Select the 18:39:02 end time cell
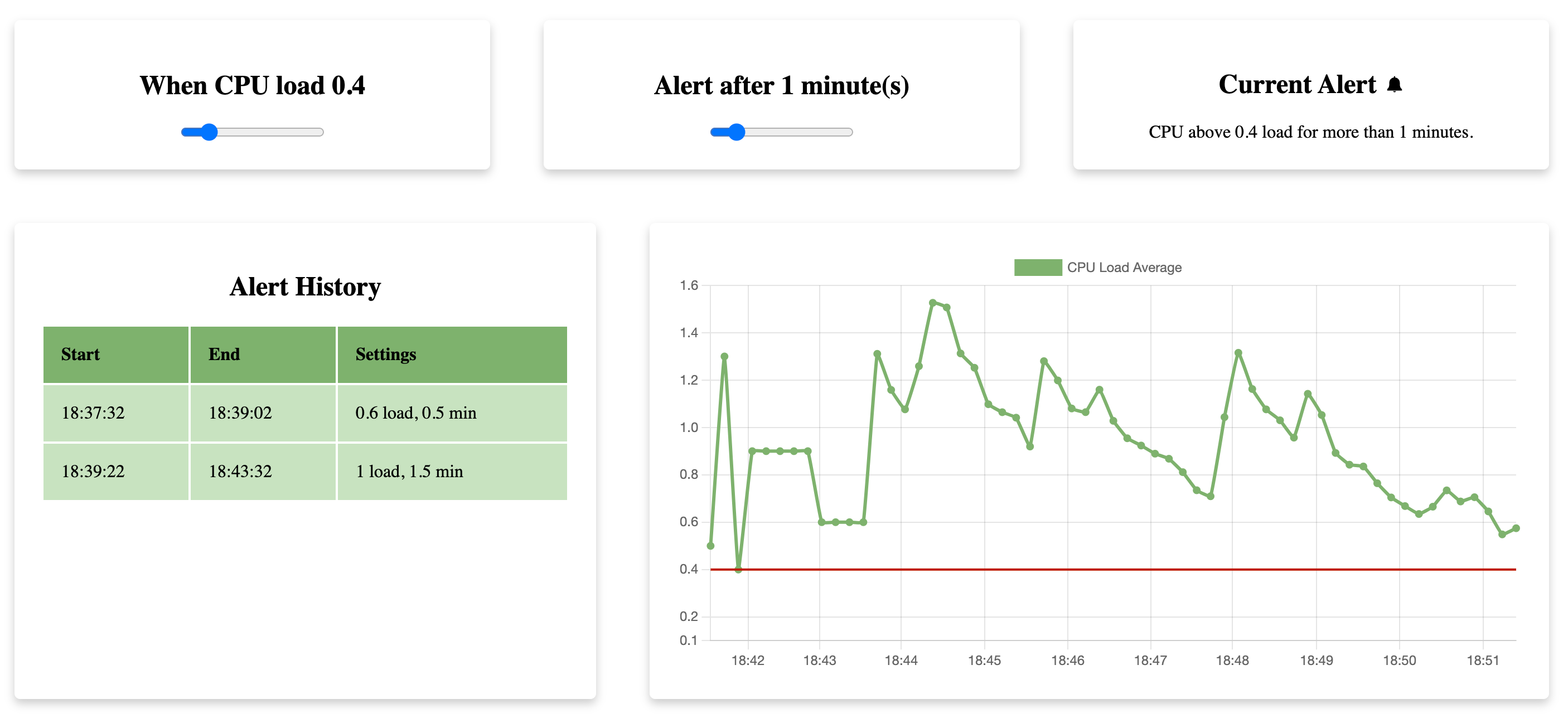Screen dimensions: 1568x728 [x=262, y=412]
